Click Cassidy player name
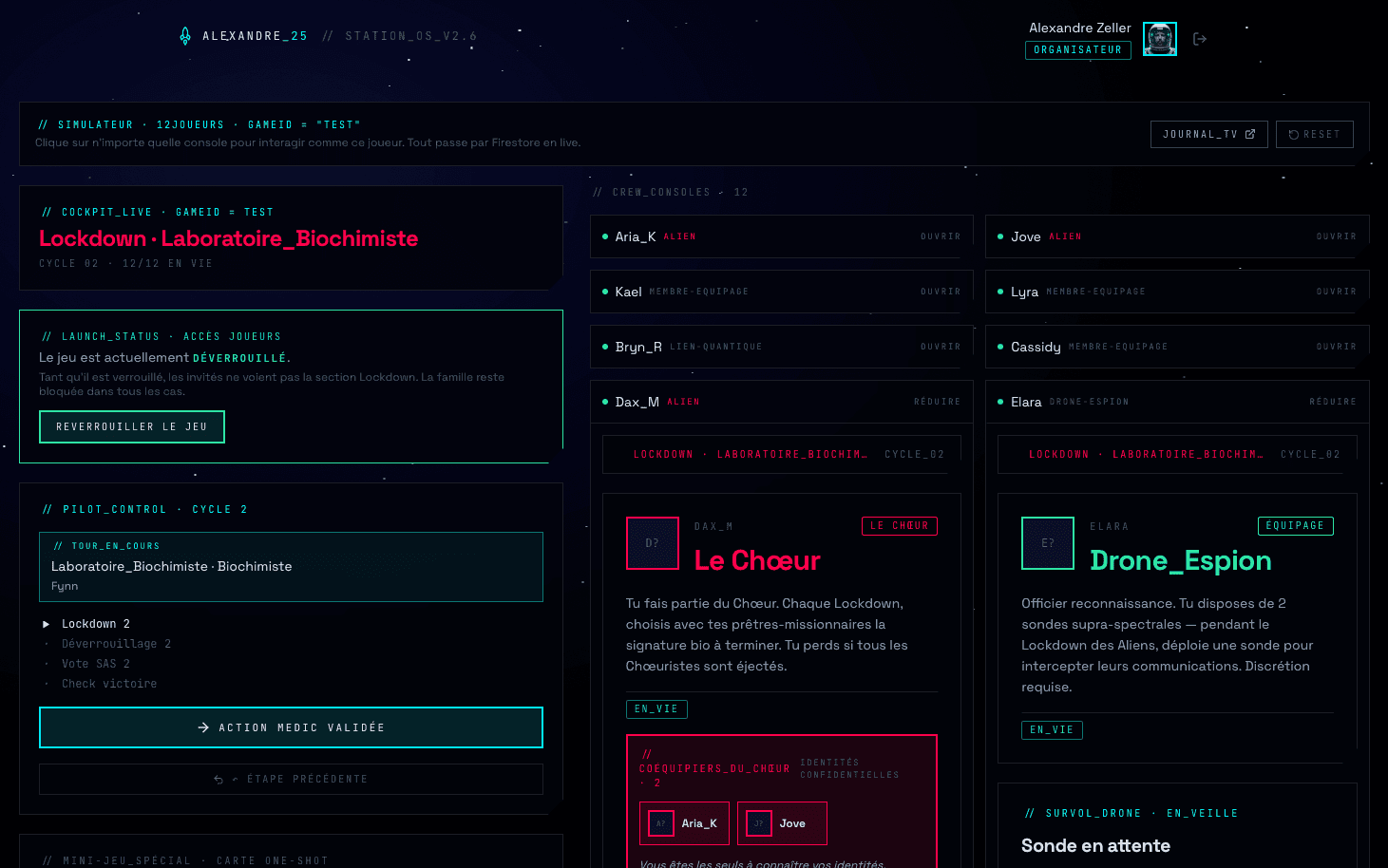This screenshot has width=1388, height=868. click(x=1036, y=347)
